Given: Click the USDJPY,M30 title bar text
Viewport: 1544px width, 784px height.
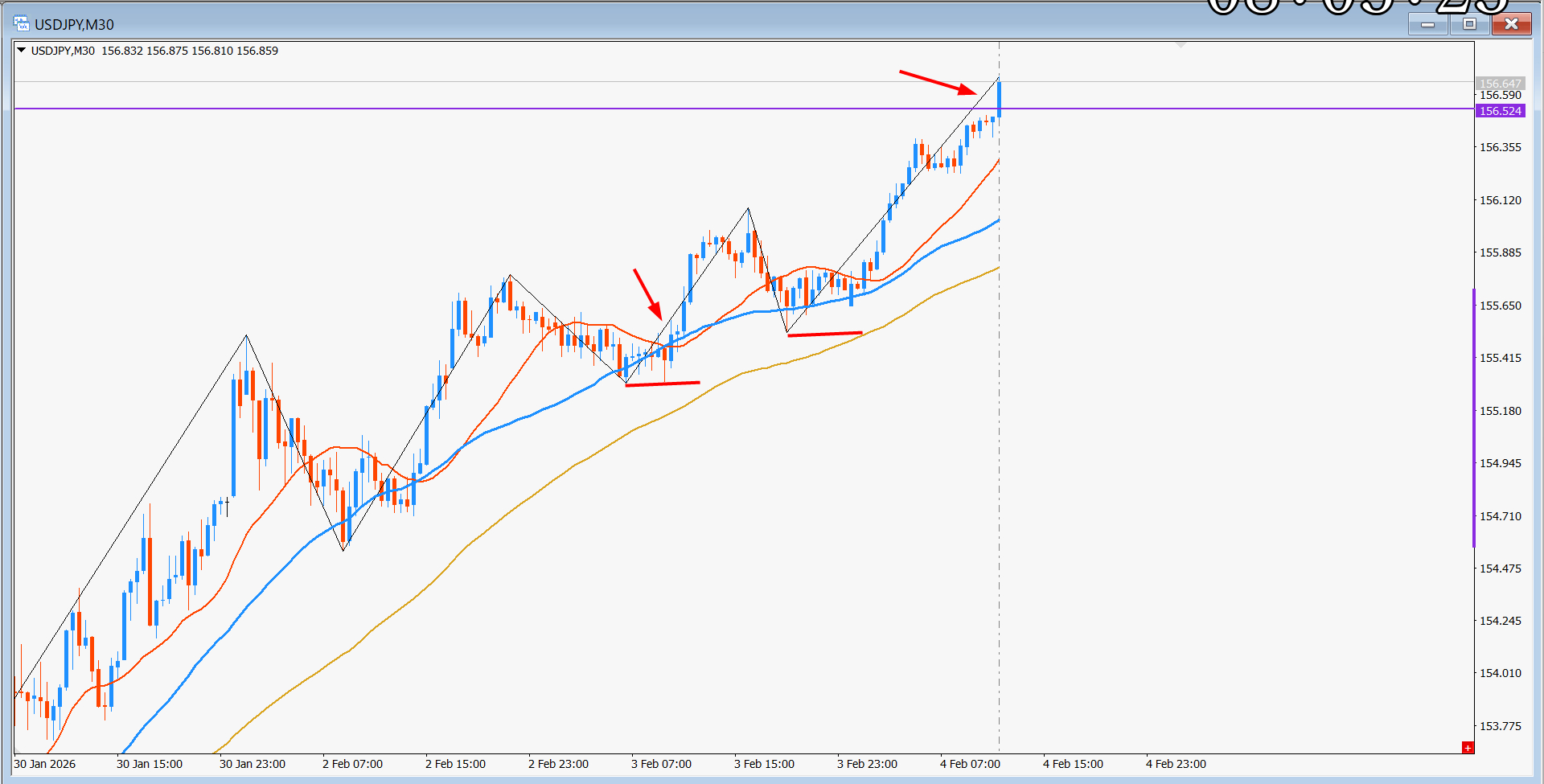Looking at the screenshot, I should tap(74, 25).
